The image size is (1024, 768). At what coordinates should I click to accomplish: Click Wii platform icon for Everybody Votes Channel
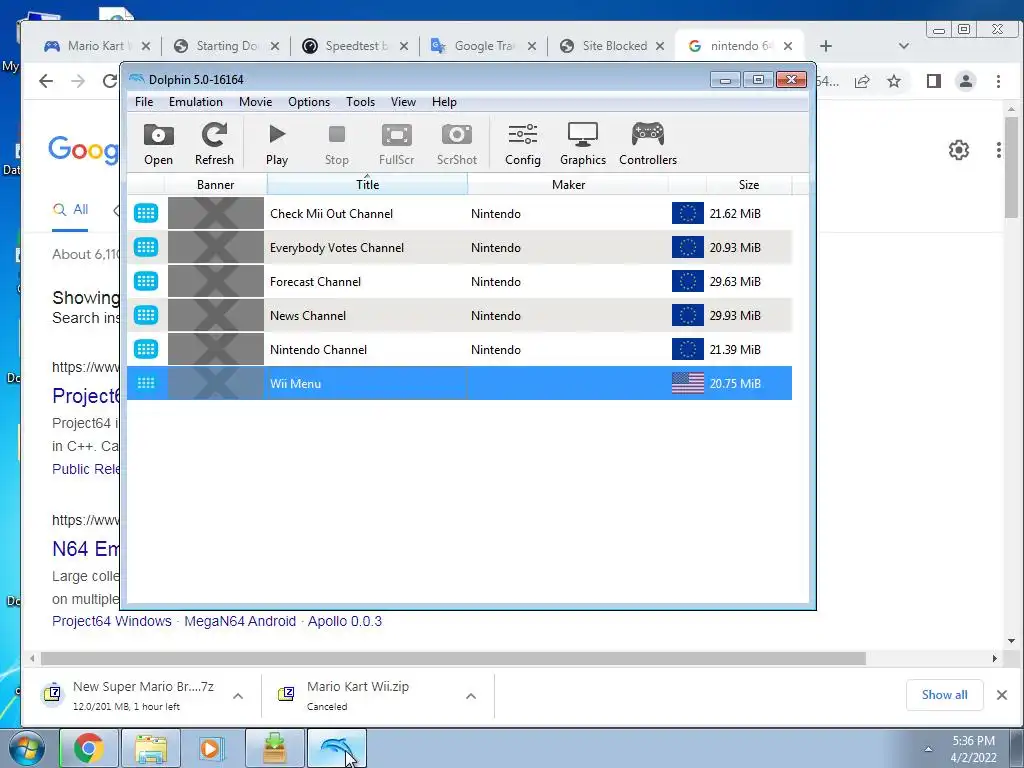146,247
